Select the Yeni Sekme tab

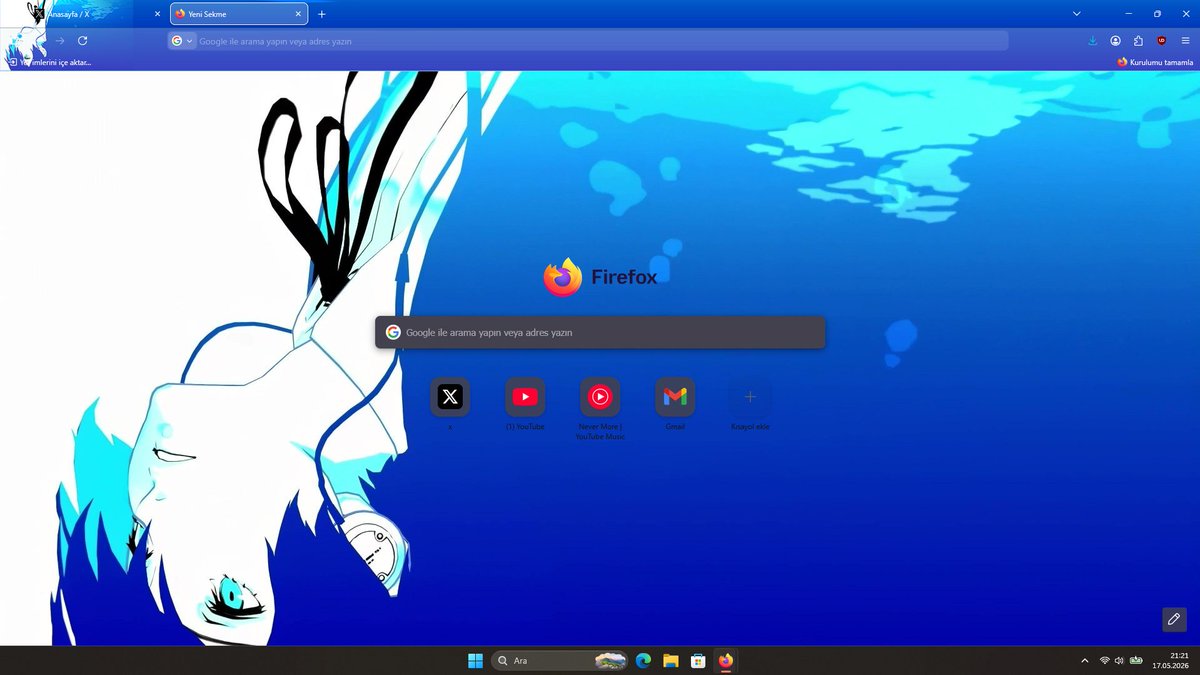pos(238,14)
